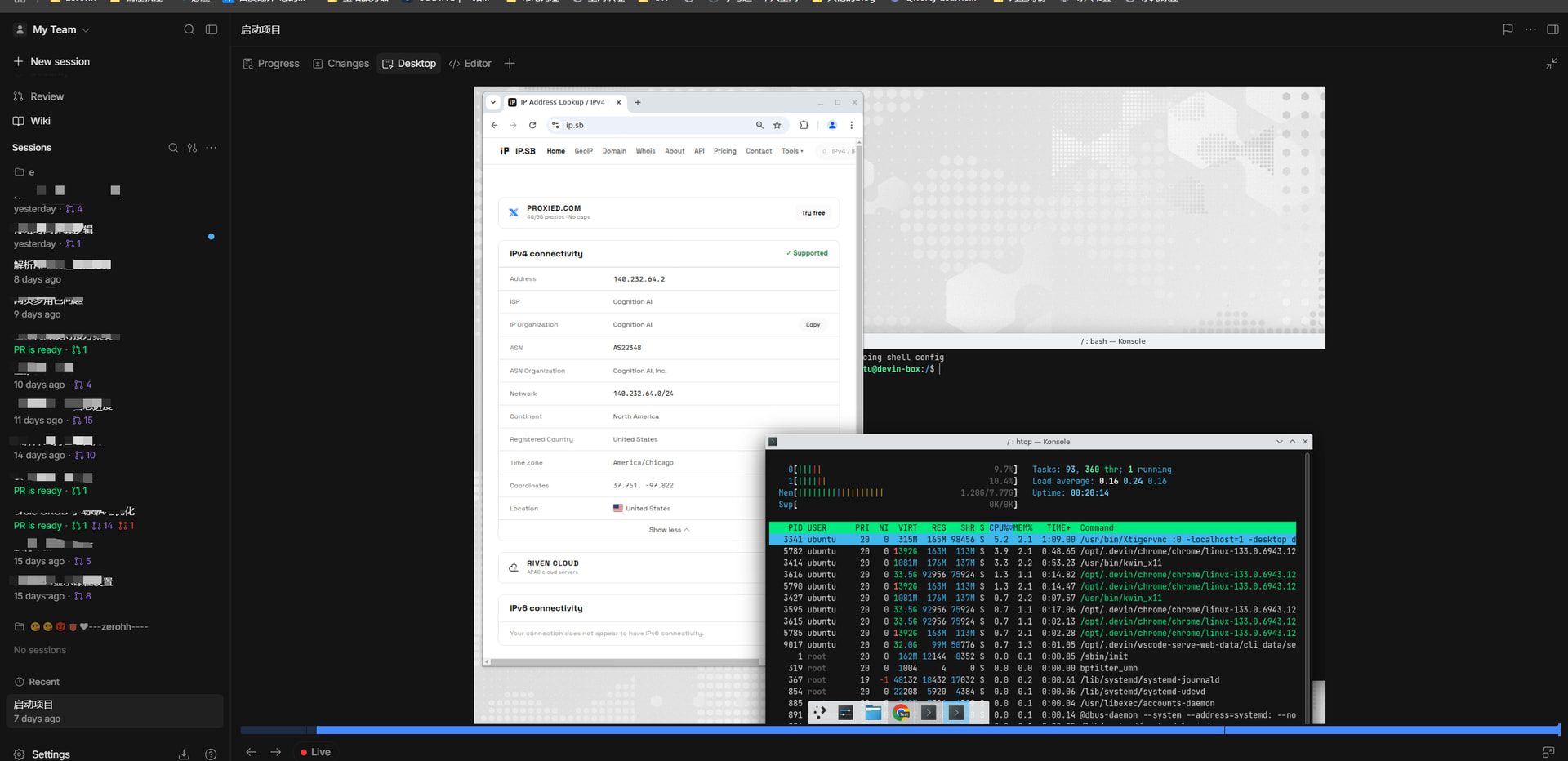Copy the IP Organization value
1568x761 pixels.
tap(813, 325)
